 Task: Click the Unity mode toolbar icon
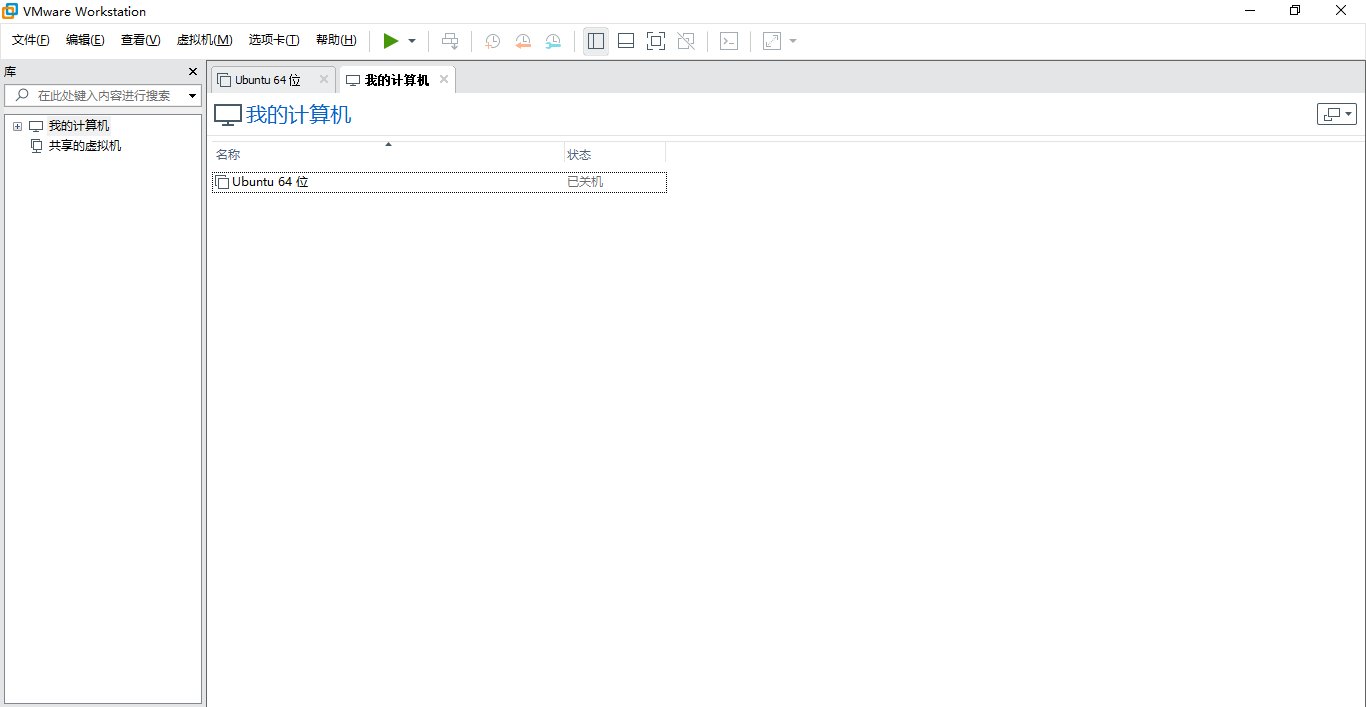[x=686, y=41]
